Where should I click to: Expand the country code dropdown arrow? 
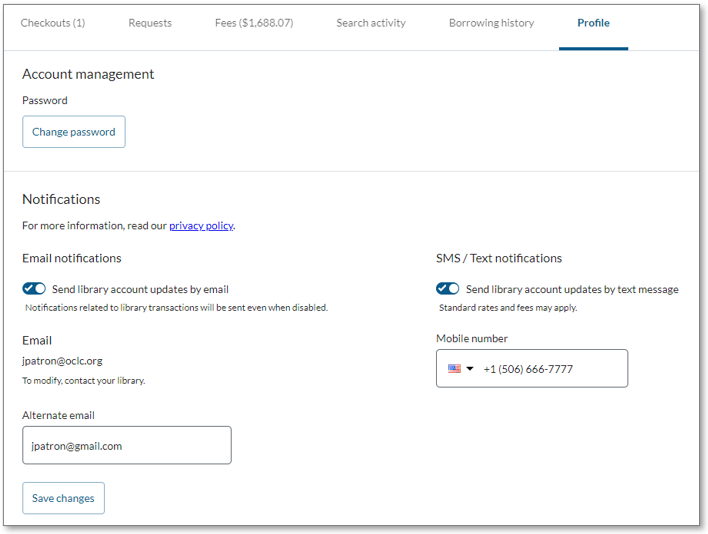pos(470,369)
